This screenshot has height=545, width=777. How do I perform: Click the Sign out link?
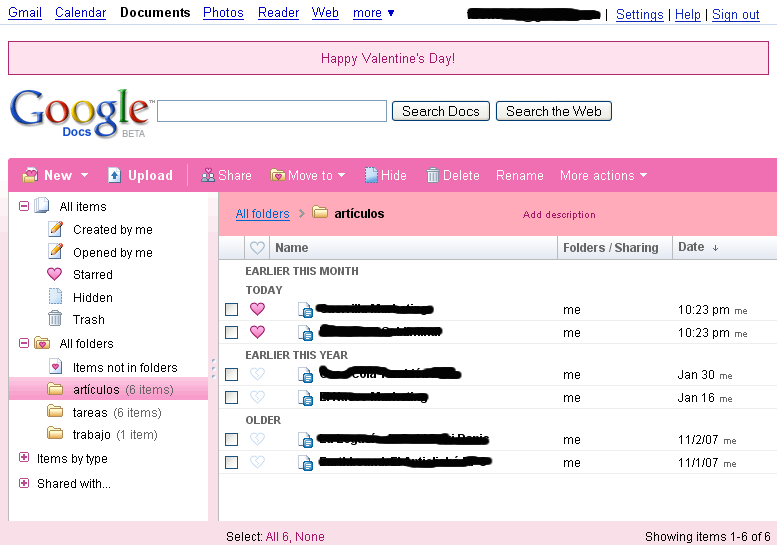736,14
